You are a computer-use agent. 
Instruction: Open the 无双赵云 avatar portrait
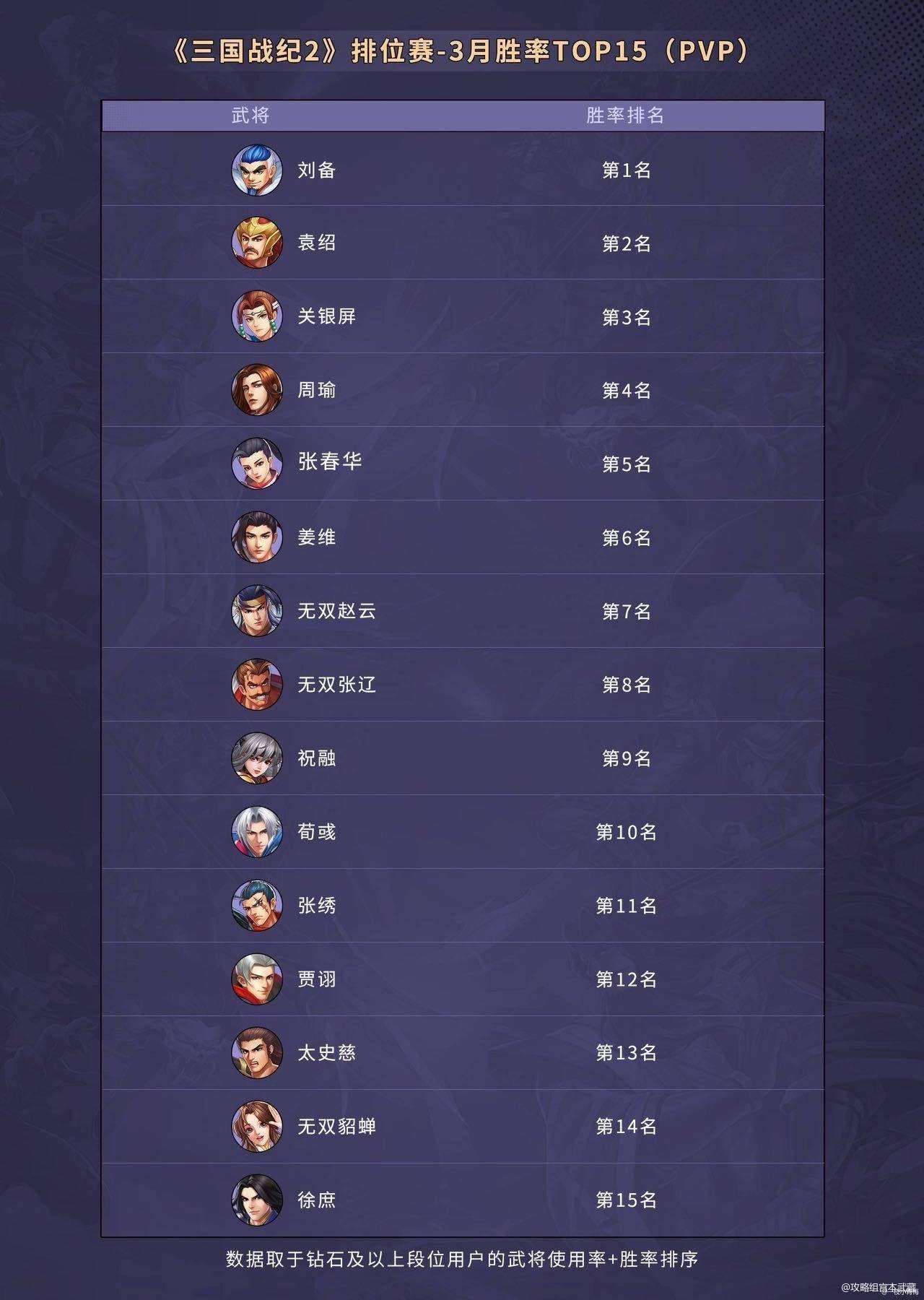pyautogui.click(x=257, y=611)
